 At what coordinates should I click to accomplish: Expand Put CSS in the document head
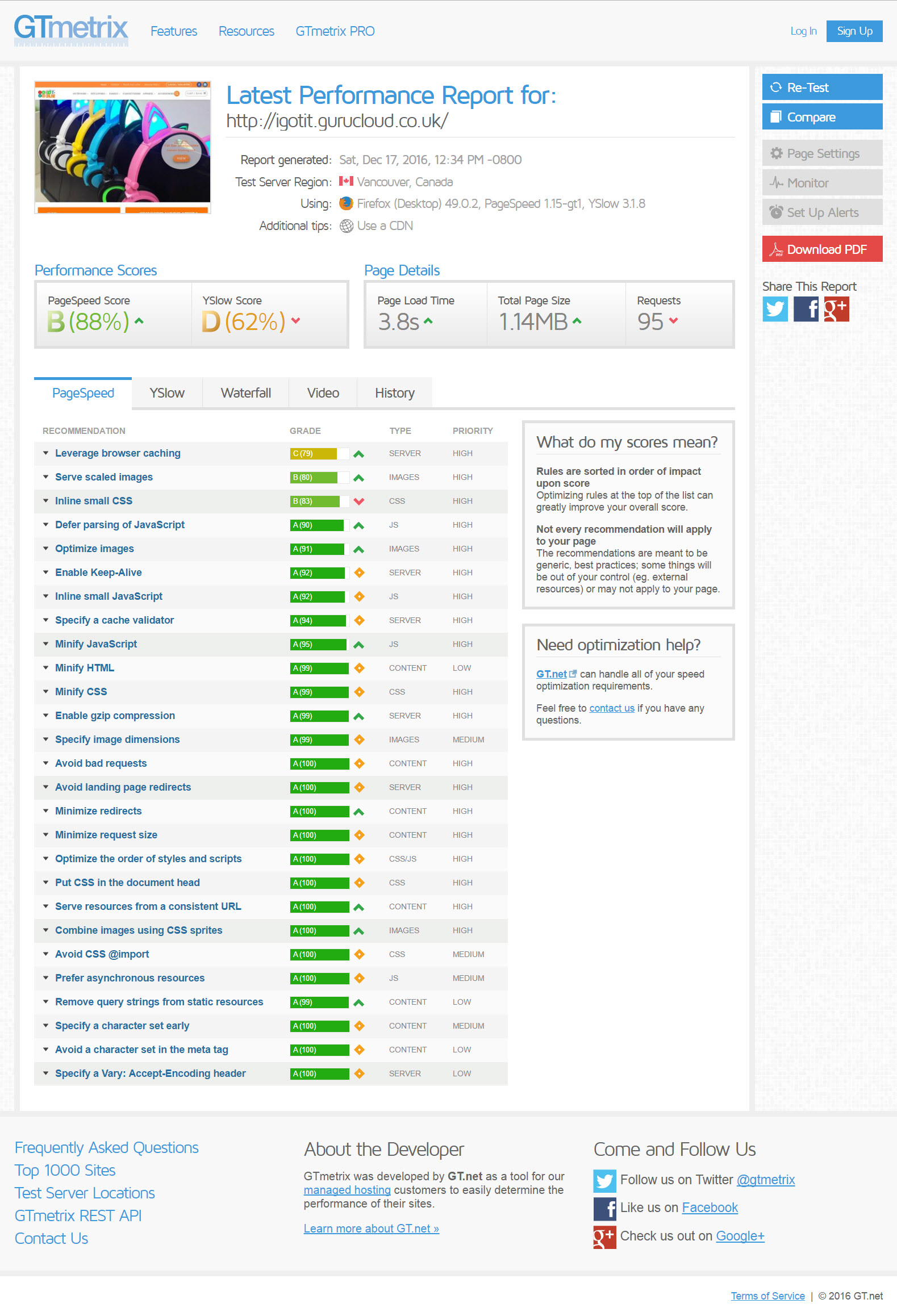coord(271,883)
